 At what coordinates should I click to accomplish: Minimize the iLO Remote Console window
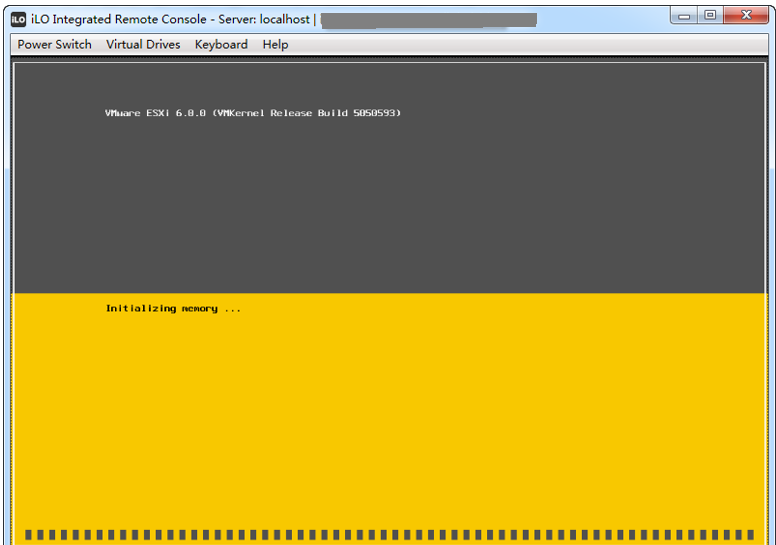(684, 15)
